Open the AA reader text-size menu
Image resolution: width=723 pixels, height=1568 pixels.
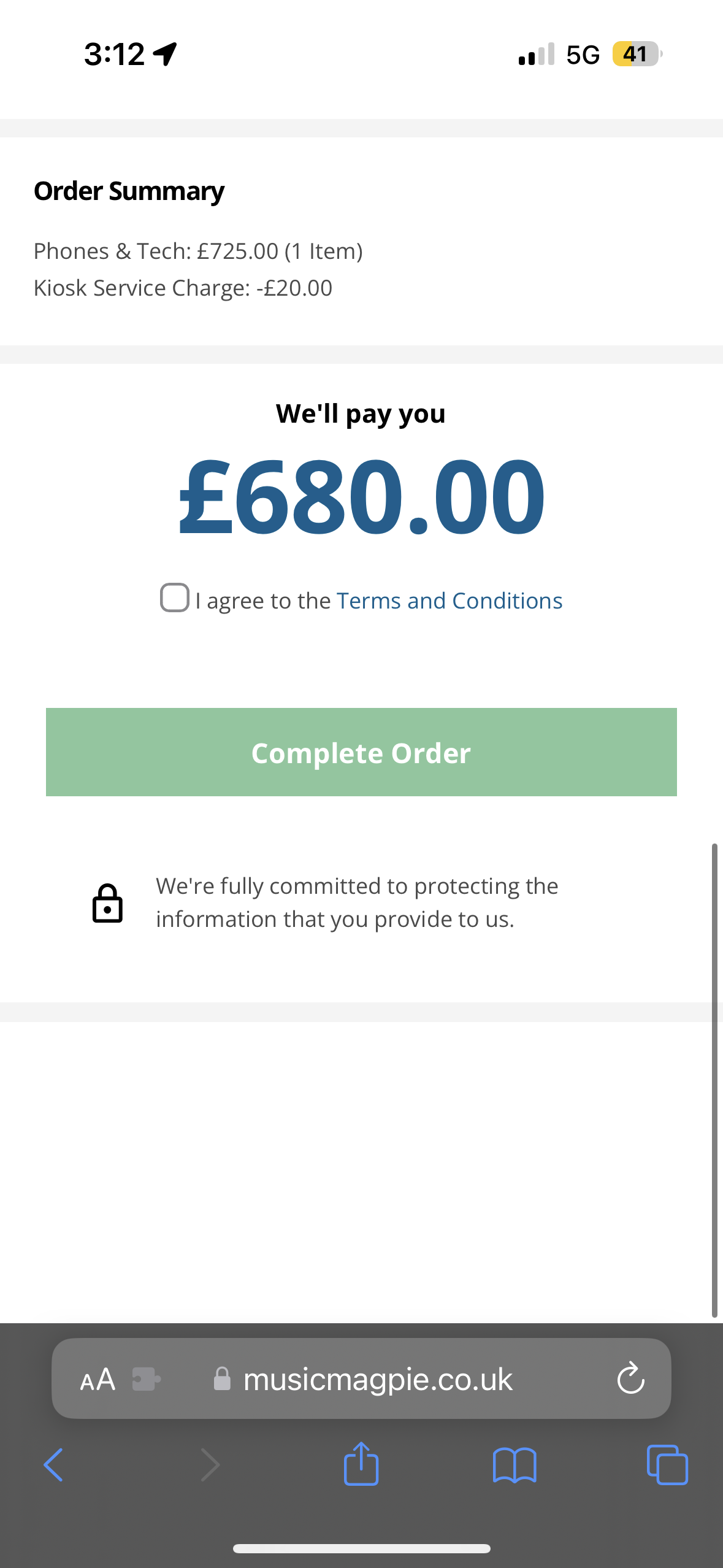(x=98, y=1380)
